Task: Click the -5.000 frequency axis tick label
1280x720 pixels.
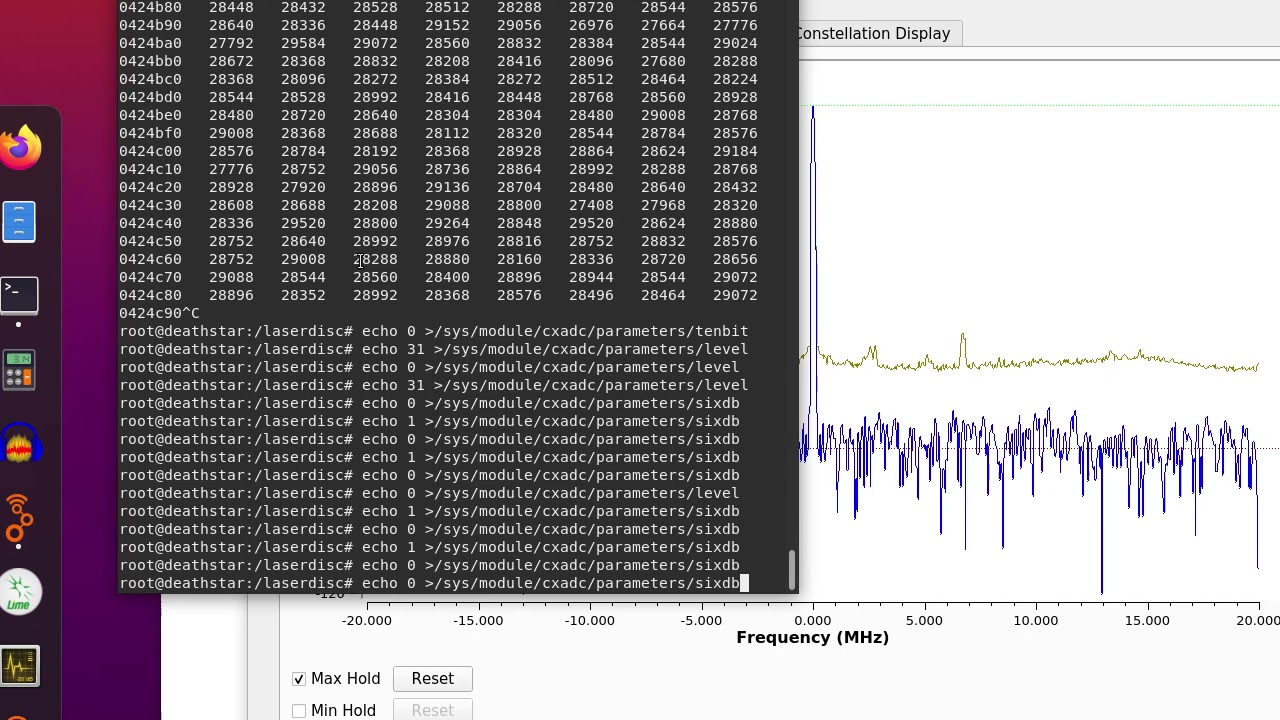Action: (701, 620)
